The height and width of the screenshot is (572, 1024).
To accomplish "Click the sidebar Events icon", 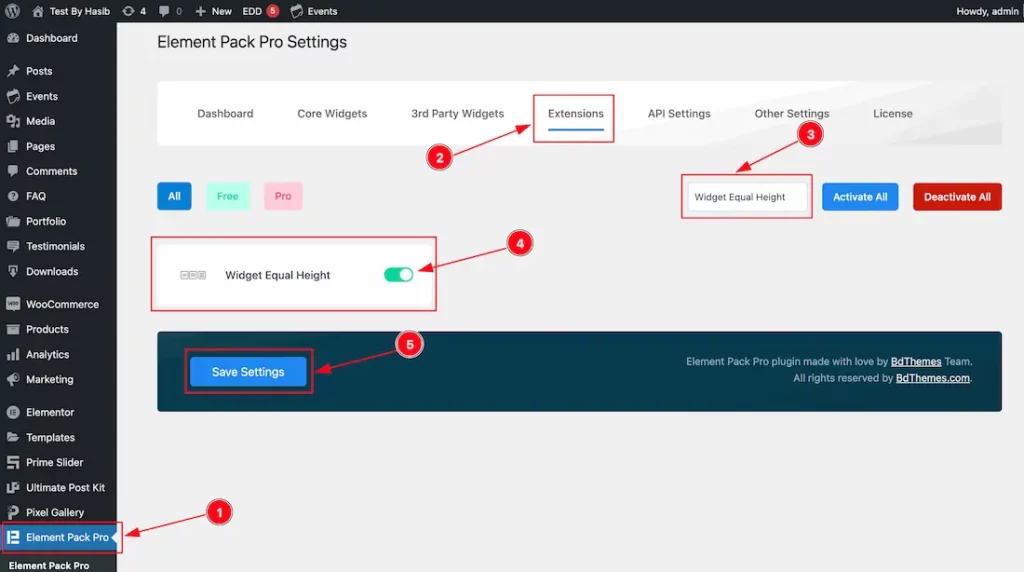I will click(x=13, y=96).
